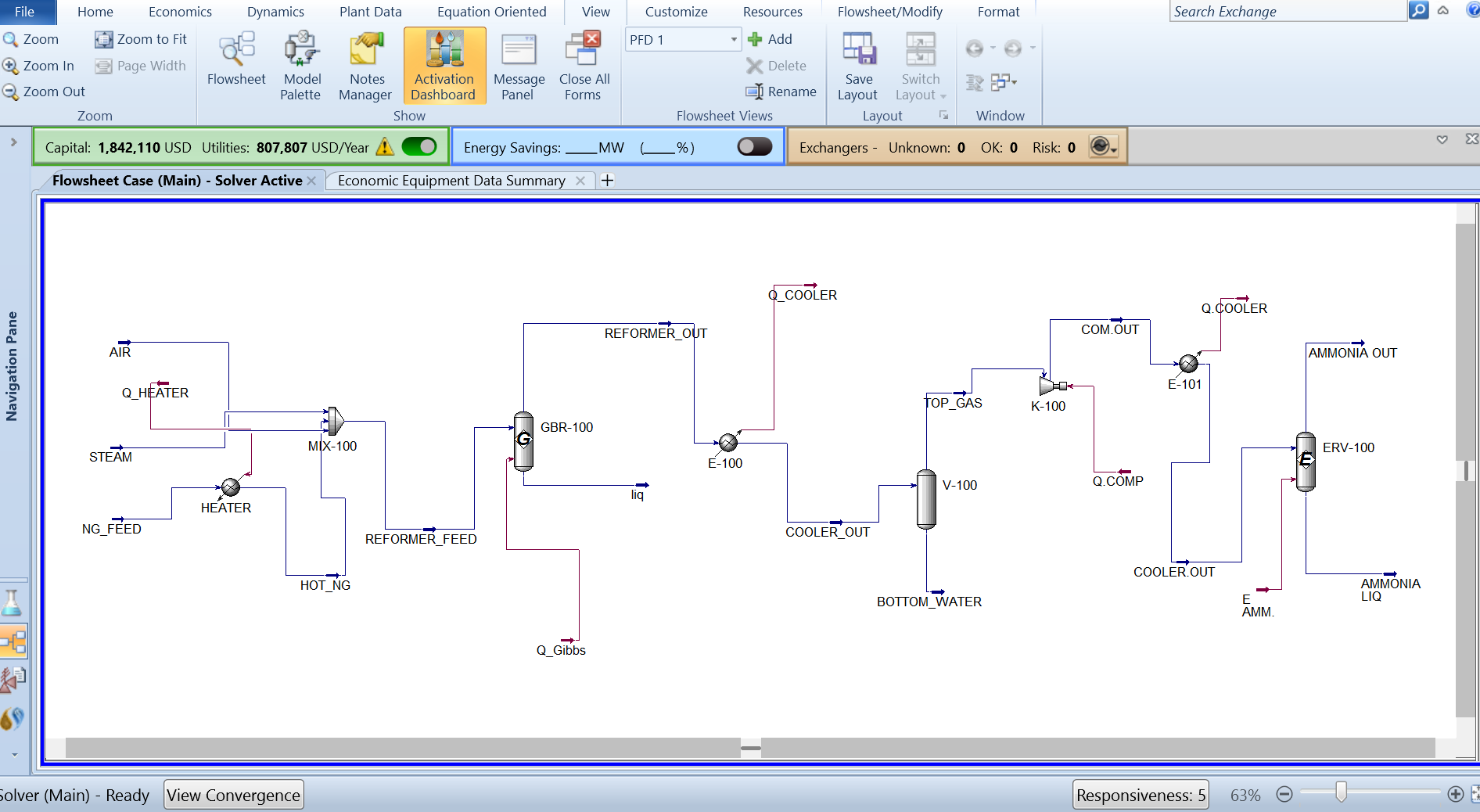
Task: Close the Economic Equipment Data Summary tab
Action: point(580,181)
